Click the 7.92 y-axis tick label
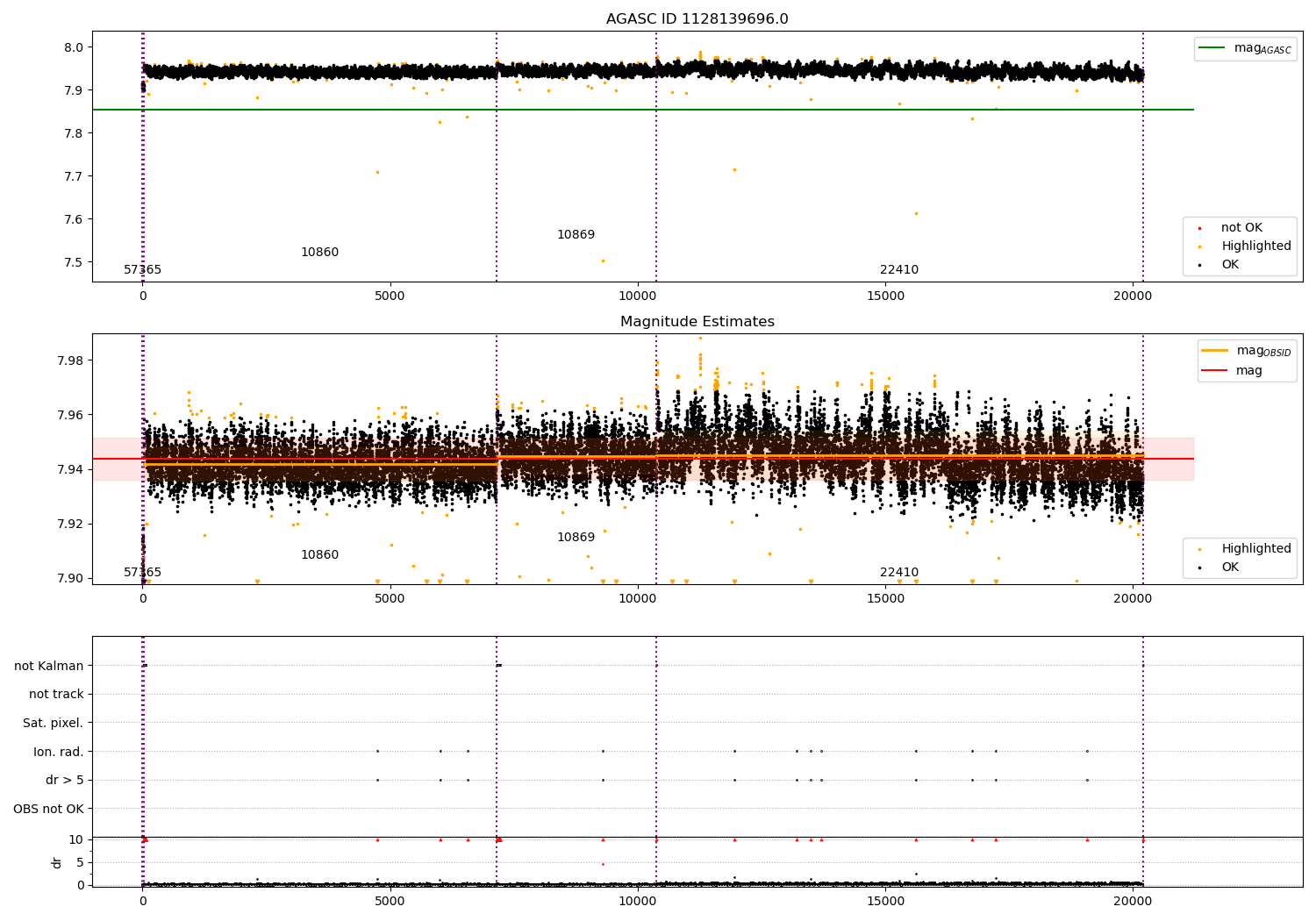This screenshot has width=1316, height=921. point(71,524)
